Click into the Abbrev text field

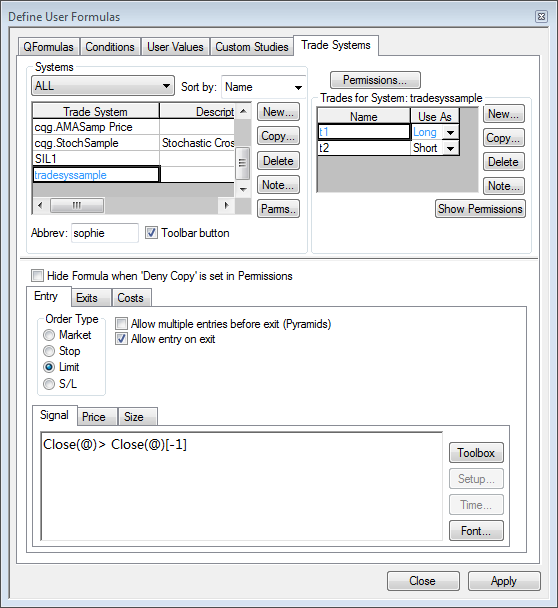tap(105, 233)
